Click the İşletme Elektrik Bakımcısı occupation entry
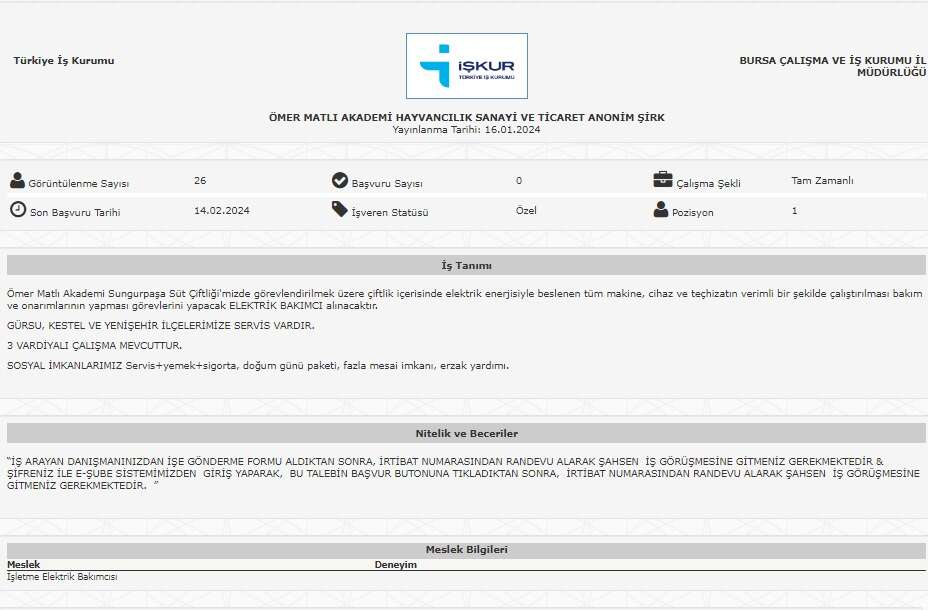 coord(62,577)
